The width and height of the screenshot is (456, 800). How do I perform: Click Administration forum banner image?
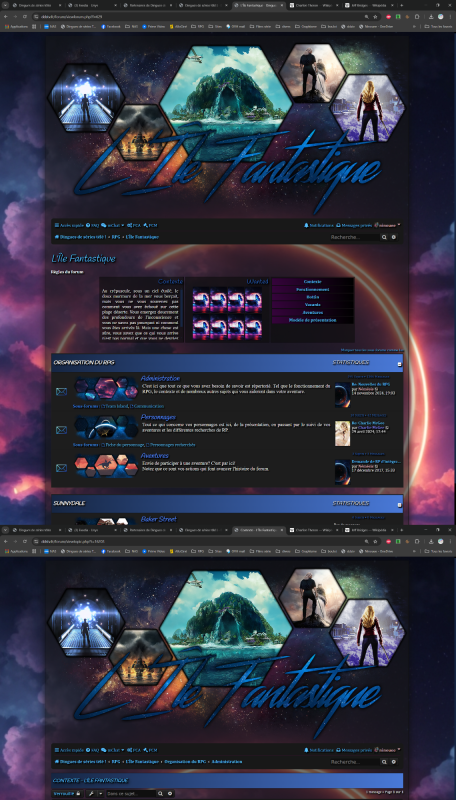(x=106, y=387)
